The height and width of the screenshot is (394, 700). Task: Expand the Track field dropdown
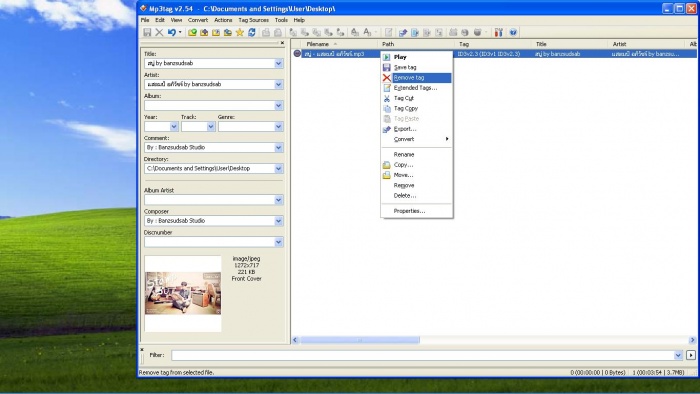[x=211, y=127]
